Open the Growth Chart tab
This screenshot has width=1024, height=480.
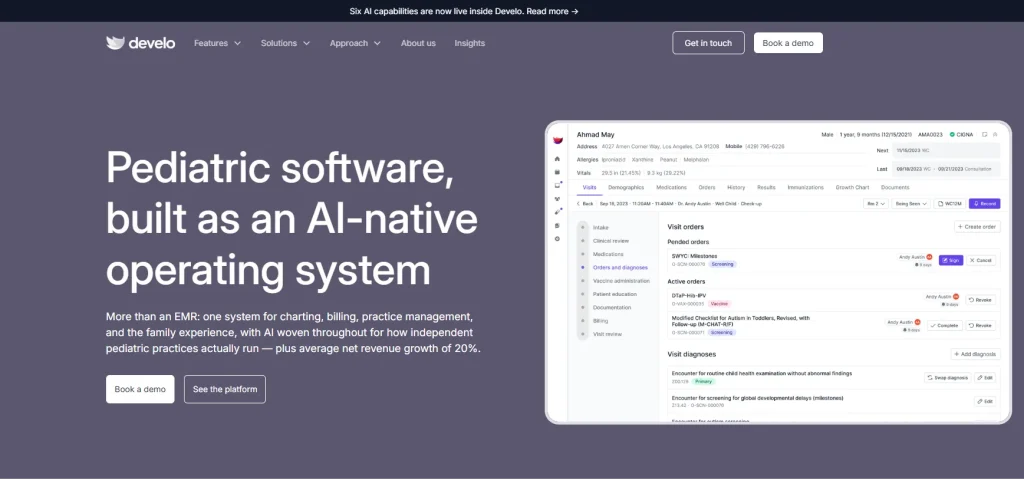(x=852, y=187)
